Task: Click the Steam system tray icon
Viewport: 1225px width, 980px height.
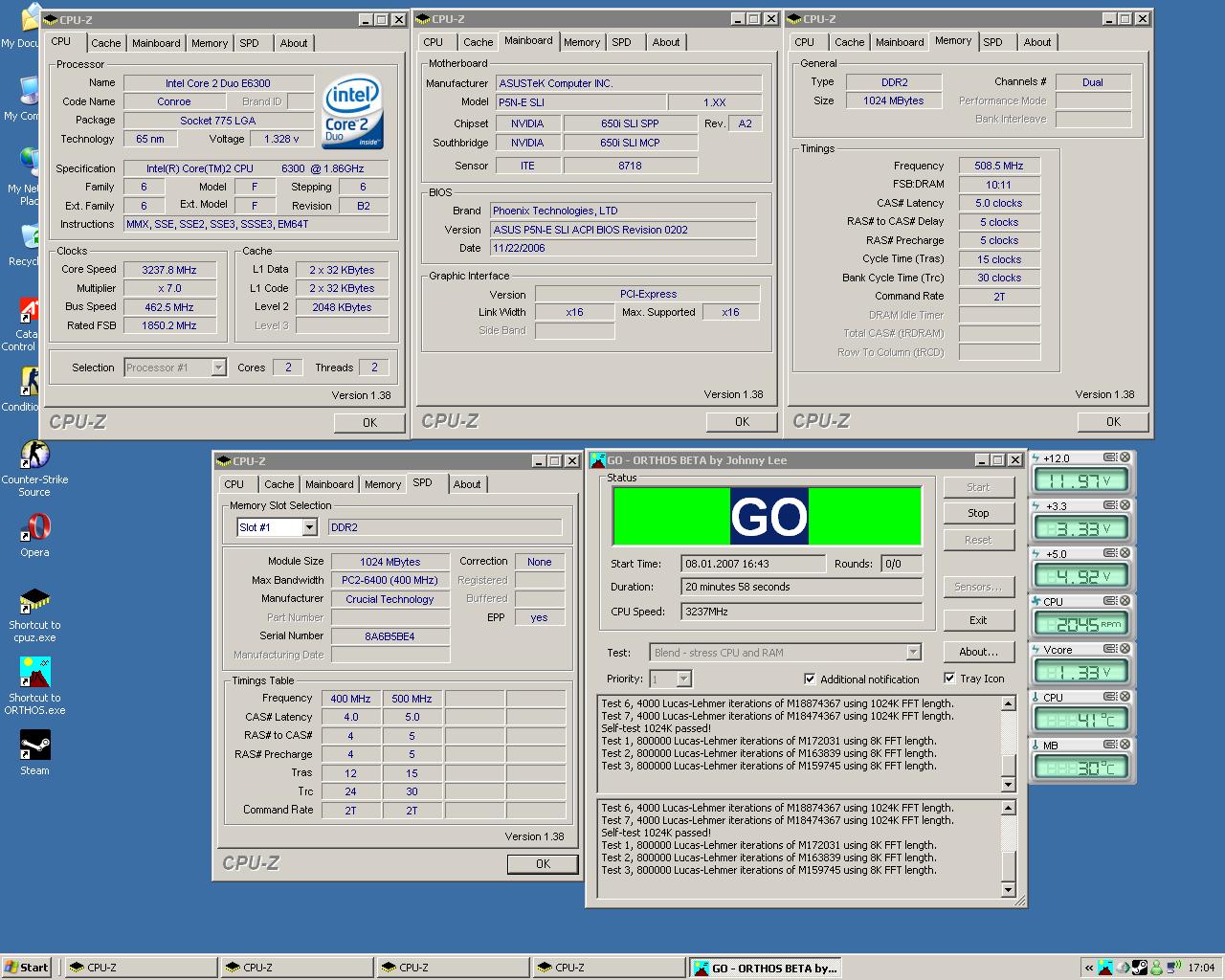Action: pos(1140,968)
